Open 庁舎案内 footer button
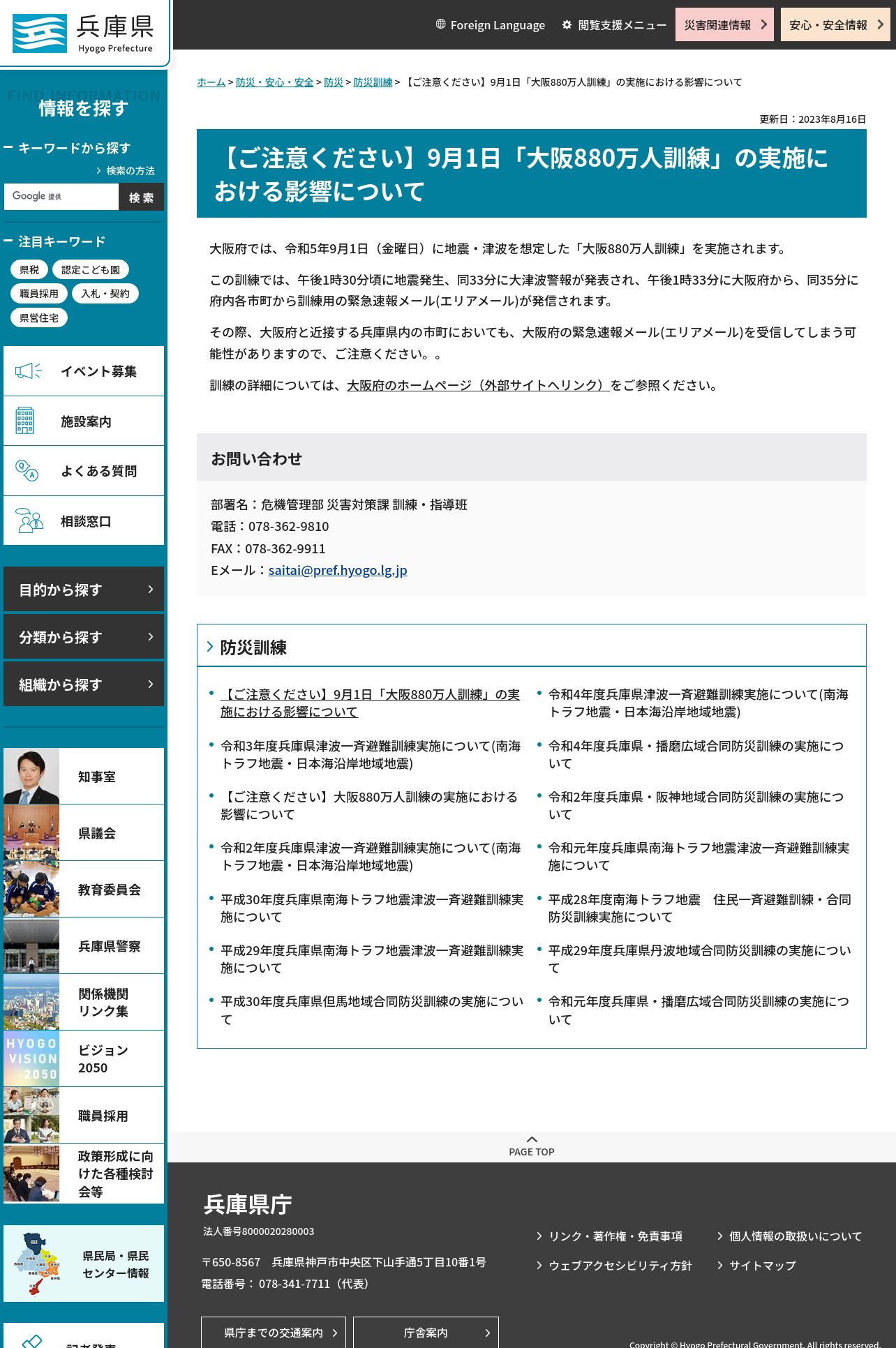The width and height of the screenshot is (896, 1348). tap(426, 1333)
